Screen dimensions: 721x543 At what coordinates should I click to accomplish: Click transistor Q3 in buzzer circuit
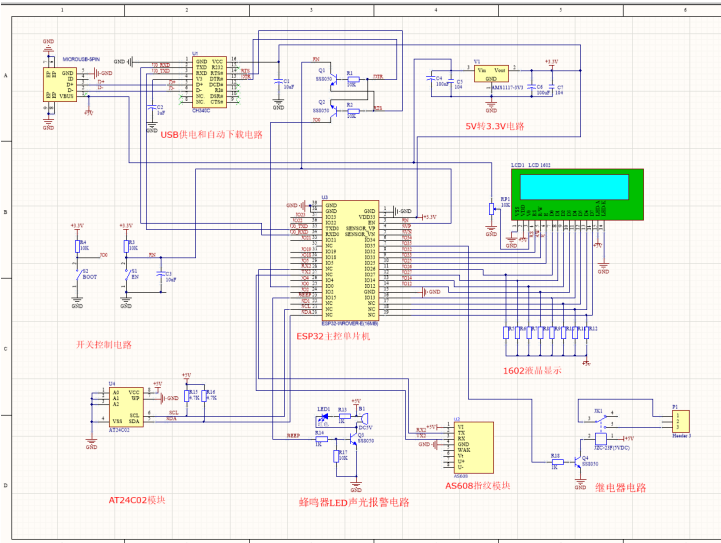pos(354,440)
